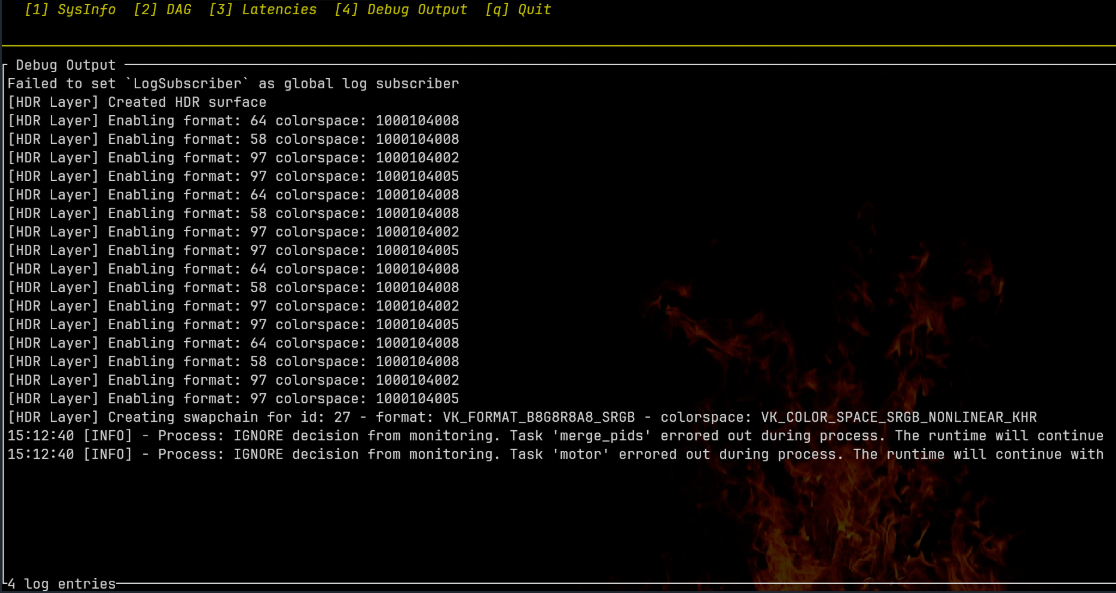
Task: Click the 'Creating swapchain for id: 27' line
Action: click(x=522, y=417)
